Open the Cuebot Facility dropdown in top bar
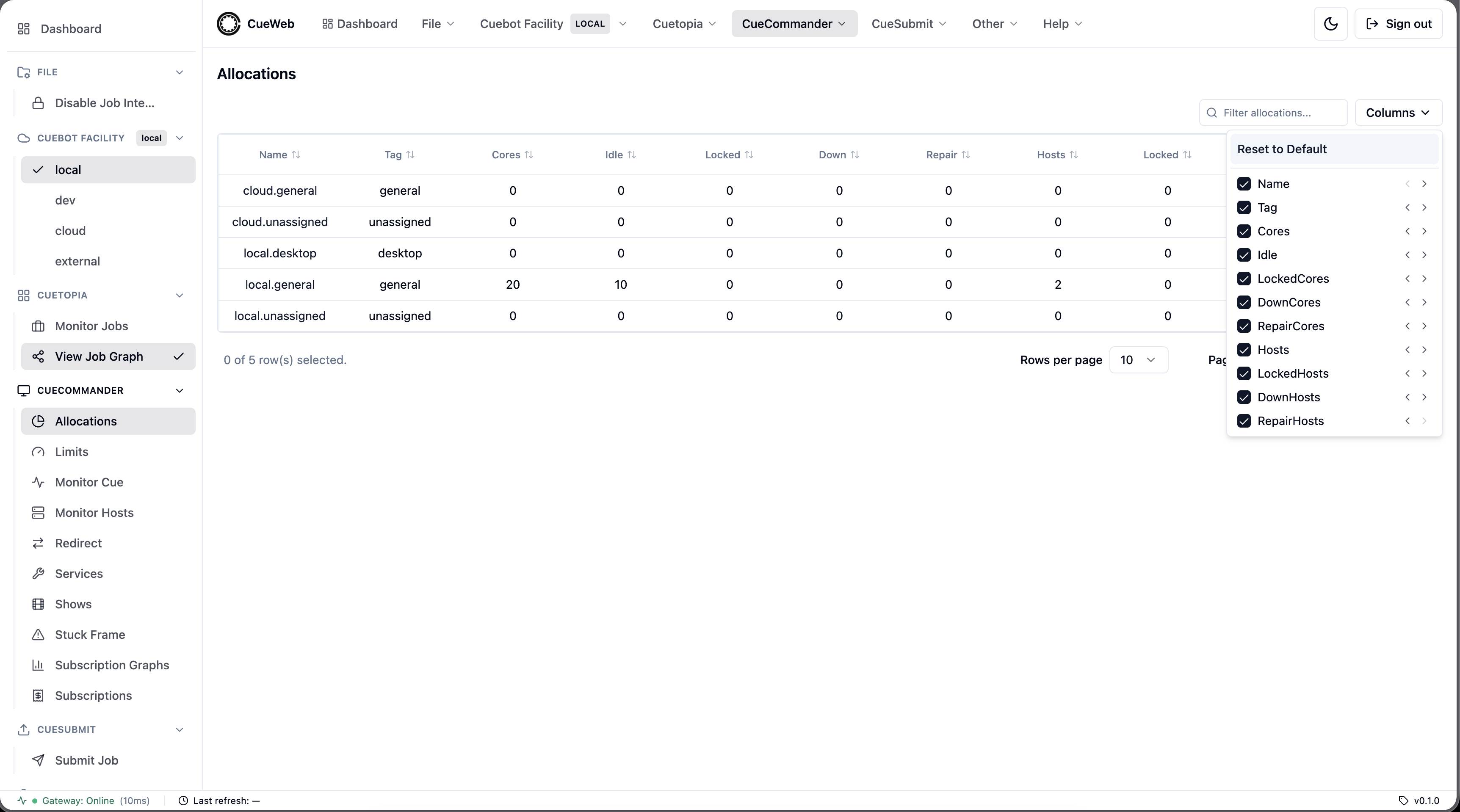The height and width of the screenshot is (812, 1460). click(x=553, y=24)
